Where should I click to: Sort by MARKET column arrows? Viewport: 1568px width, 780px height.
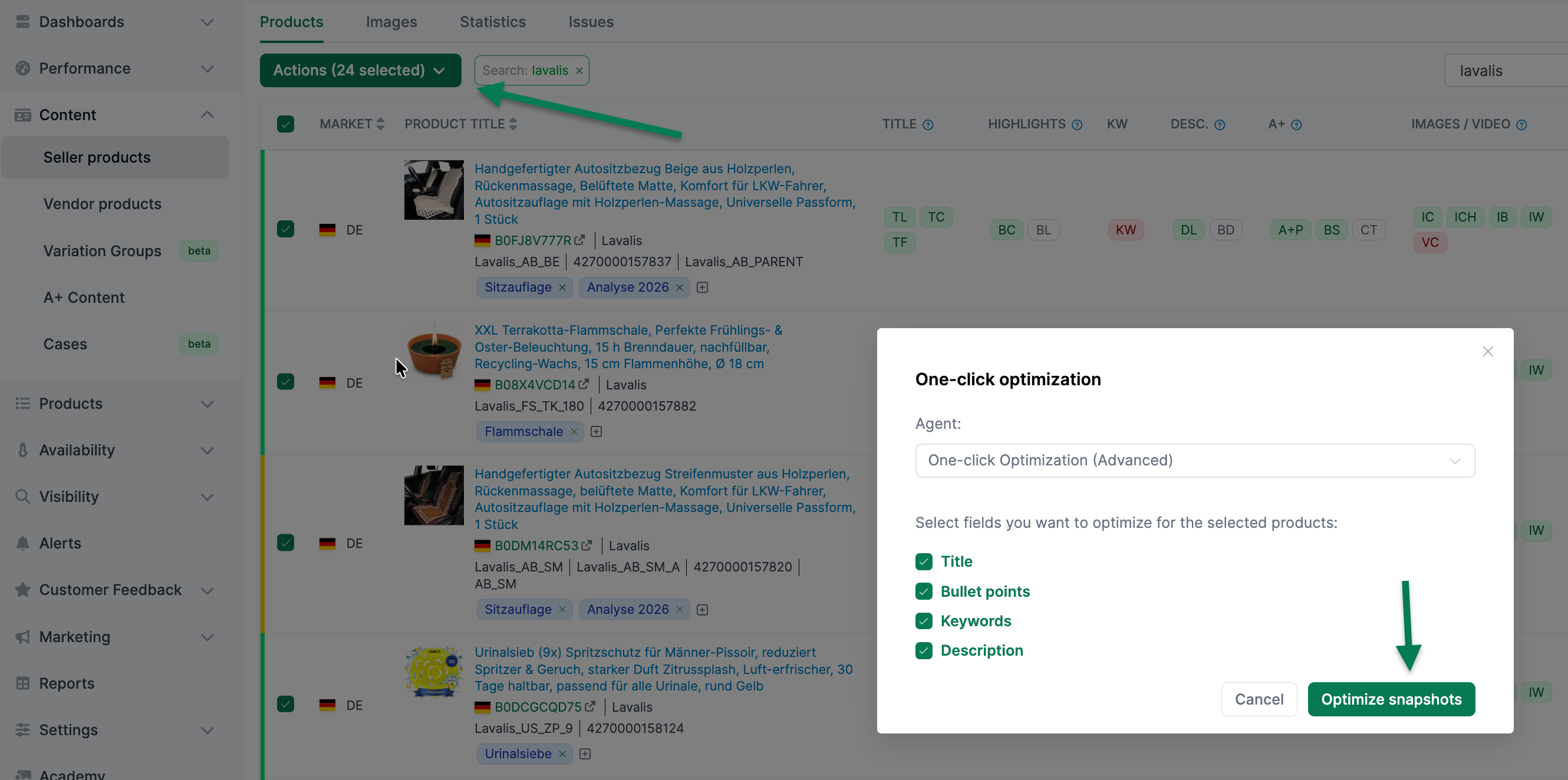380,124
